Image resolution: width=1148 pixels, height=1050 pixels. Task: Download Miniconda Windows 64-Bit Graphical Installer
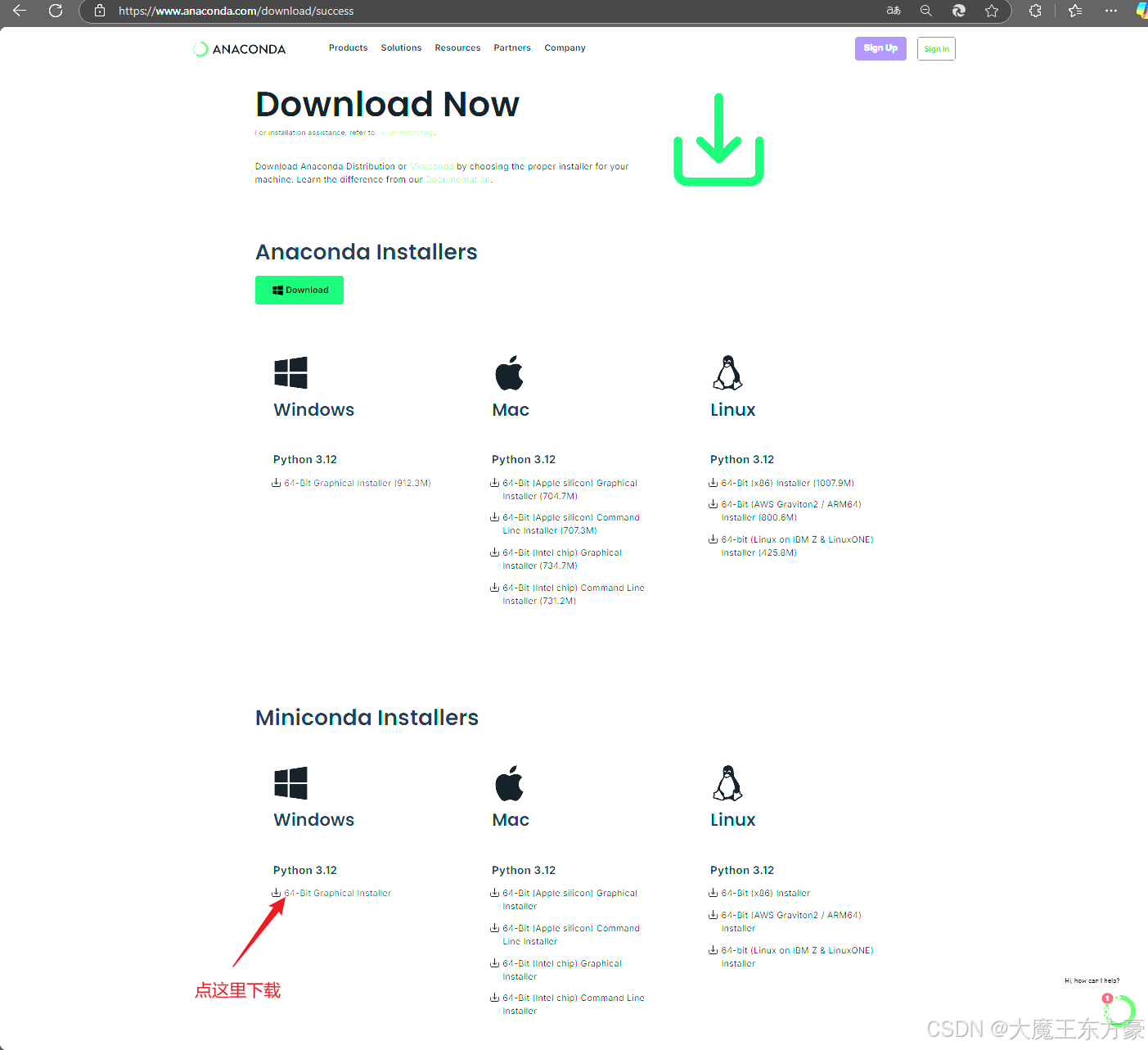[x=337, y=893]
